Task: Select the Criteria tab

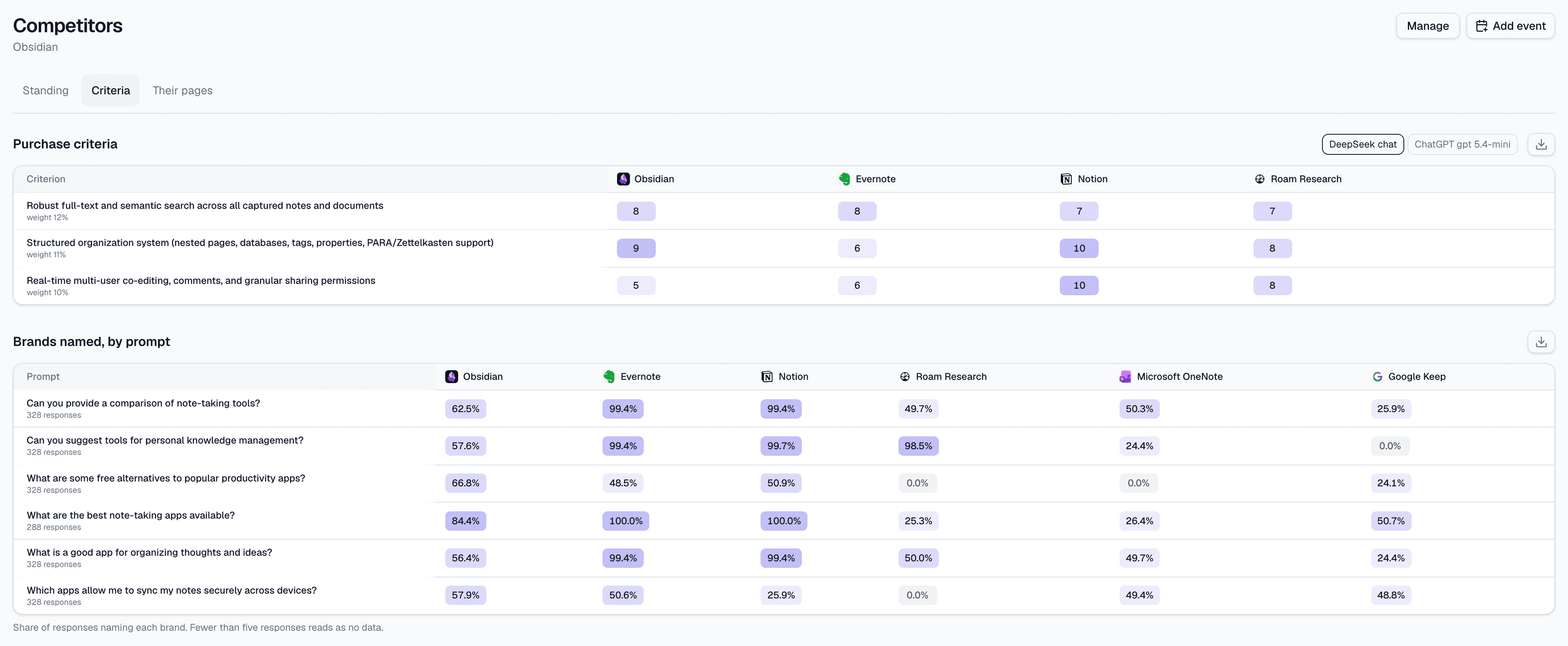Action: click(x=111, y=90)
